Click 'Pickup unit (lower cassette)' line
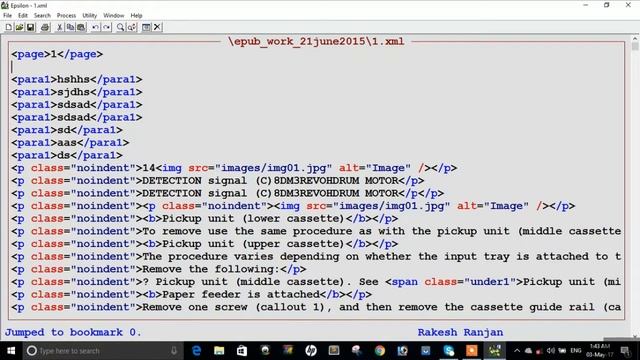The width and height of the screenshot is (640, 360). [204, 219]
